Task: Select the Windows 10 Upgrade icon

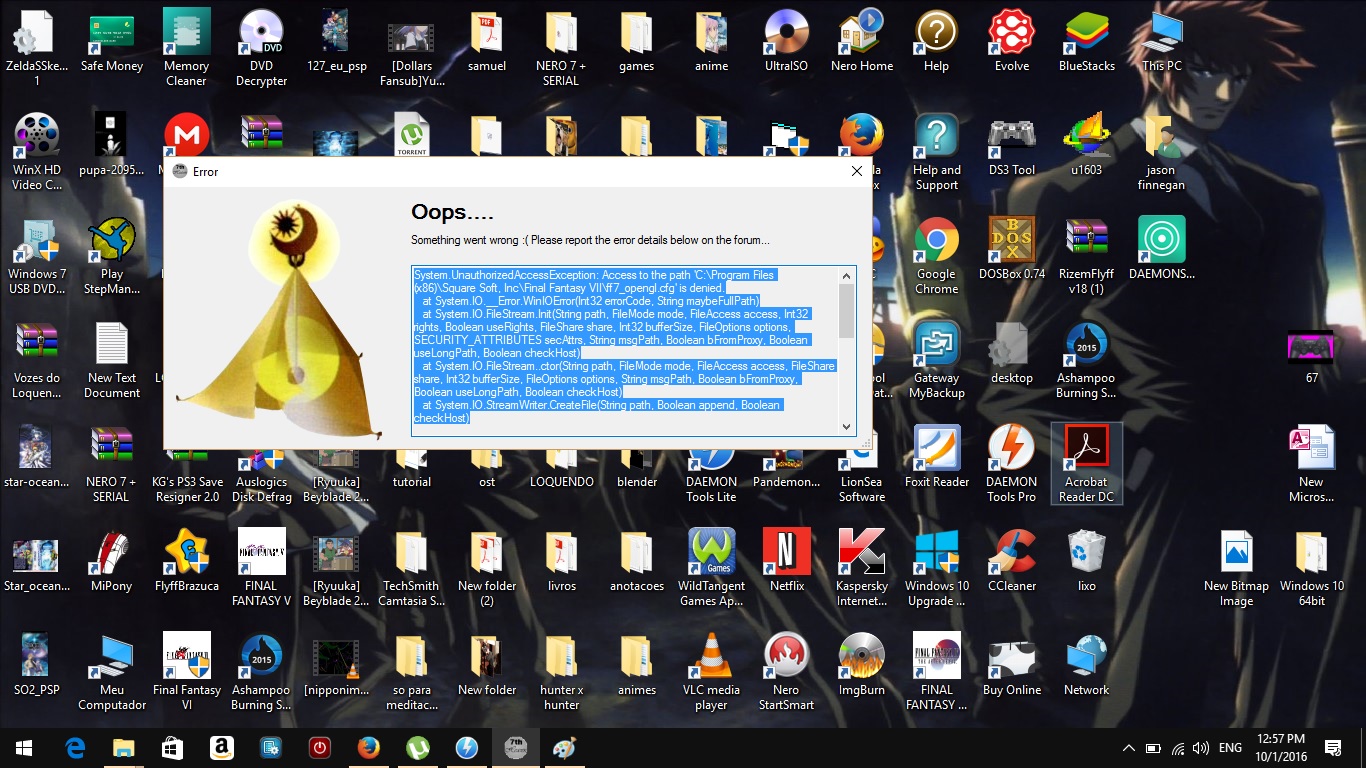Action: coord(937,568)
